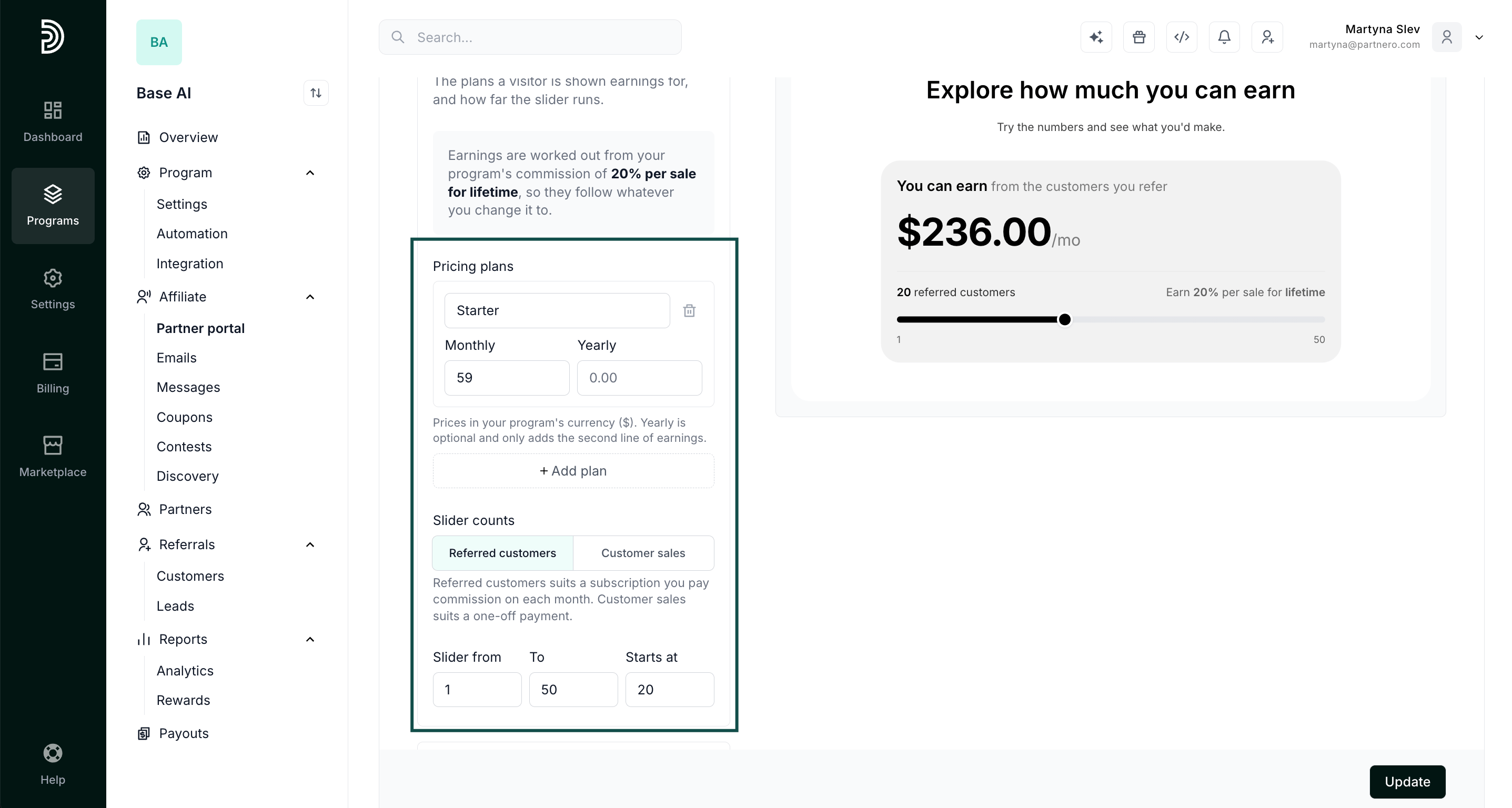The image size is (1512, 808).
Task: Delete the Starter pricing plan
Action: (x=689, y=310)
